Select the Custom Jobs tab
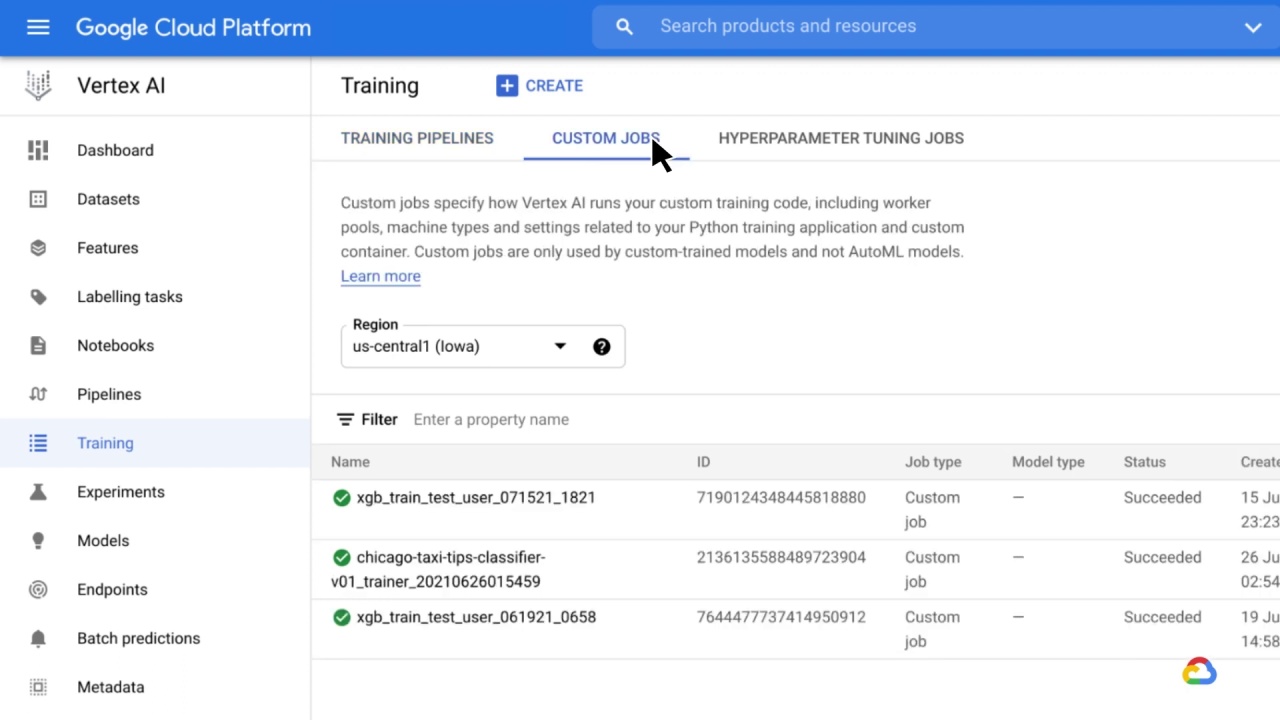This screenshot has height=720, width=1280. point(606,138)
